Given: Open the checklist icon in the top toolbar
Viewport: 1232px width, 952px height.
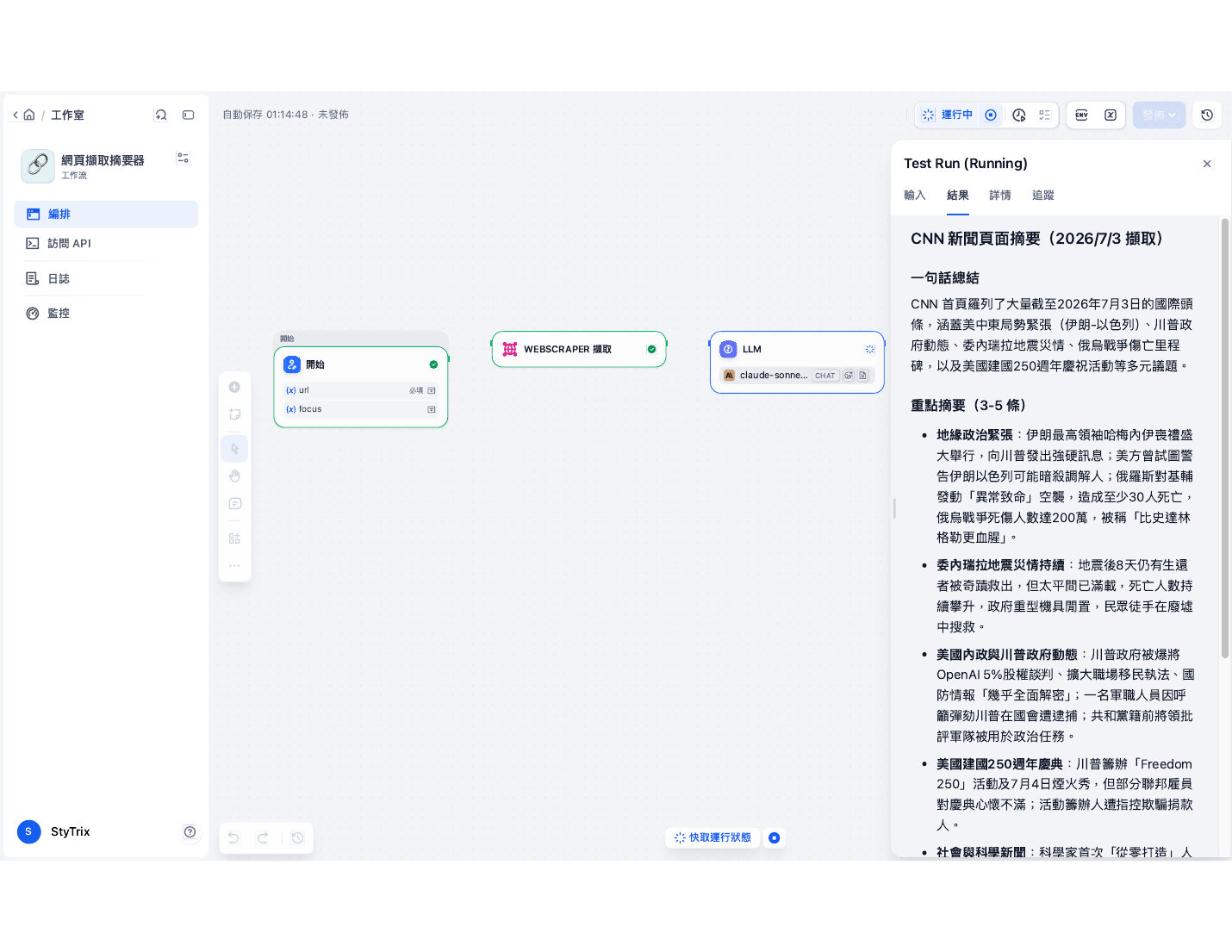Looking at the screenshot, I should tap(1045, 115).
